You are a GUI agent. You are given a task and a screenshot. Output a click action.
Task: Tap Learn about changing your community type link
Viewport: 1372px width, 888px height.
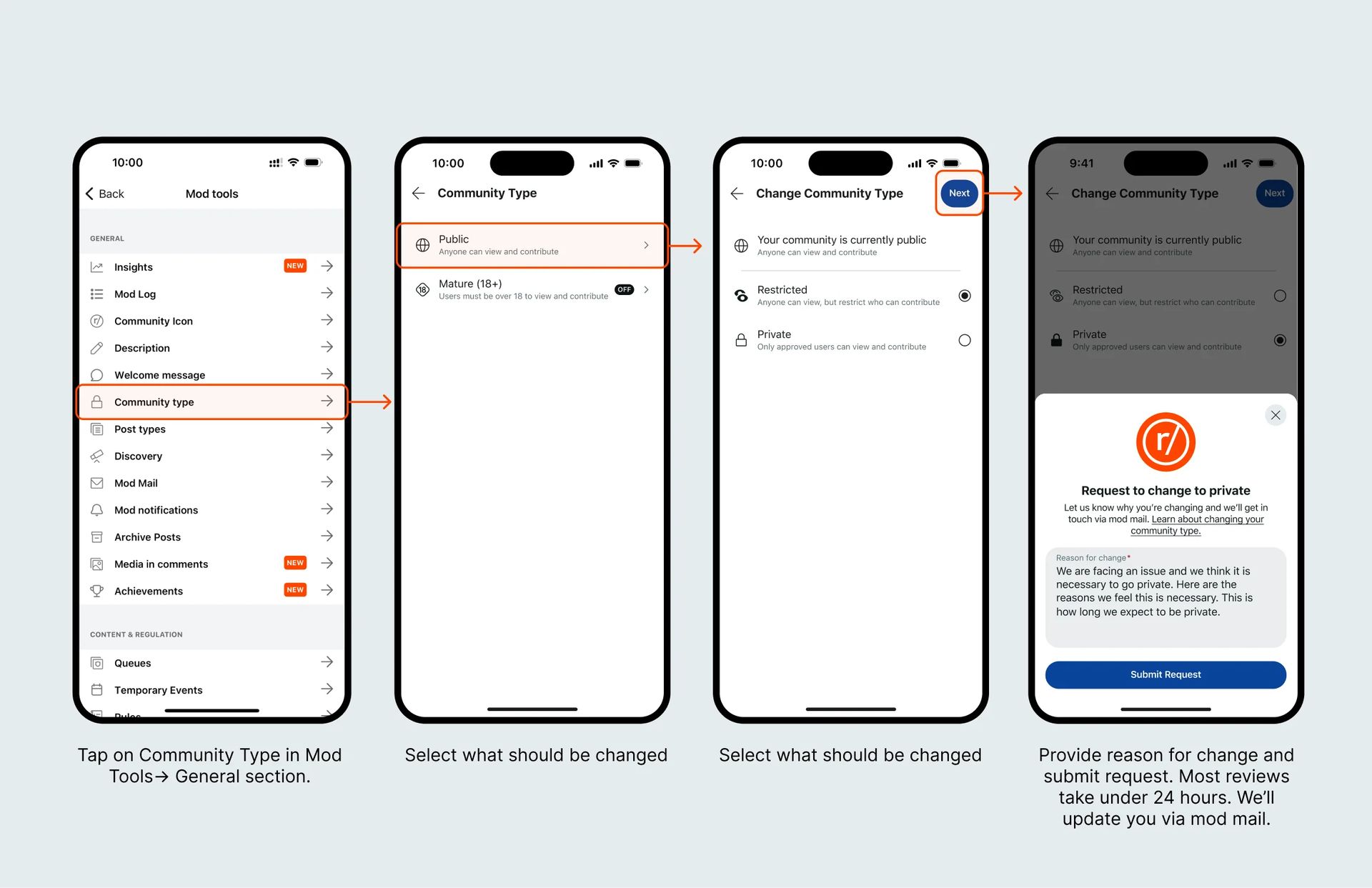tap(1165, 528)
